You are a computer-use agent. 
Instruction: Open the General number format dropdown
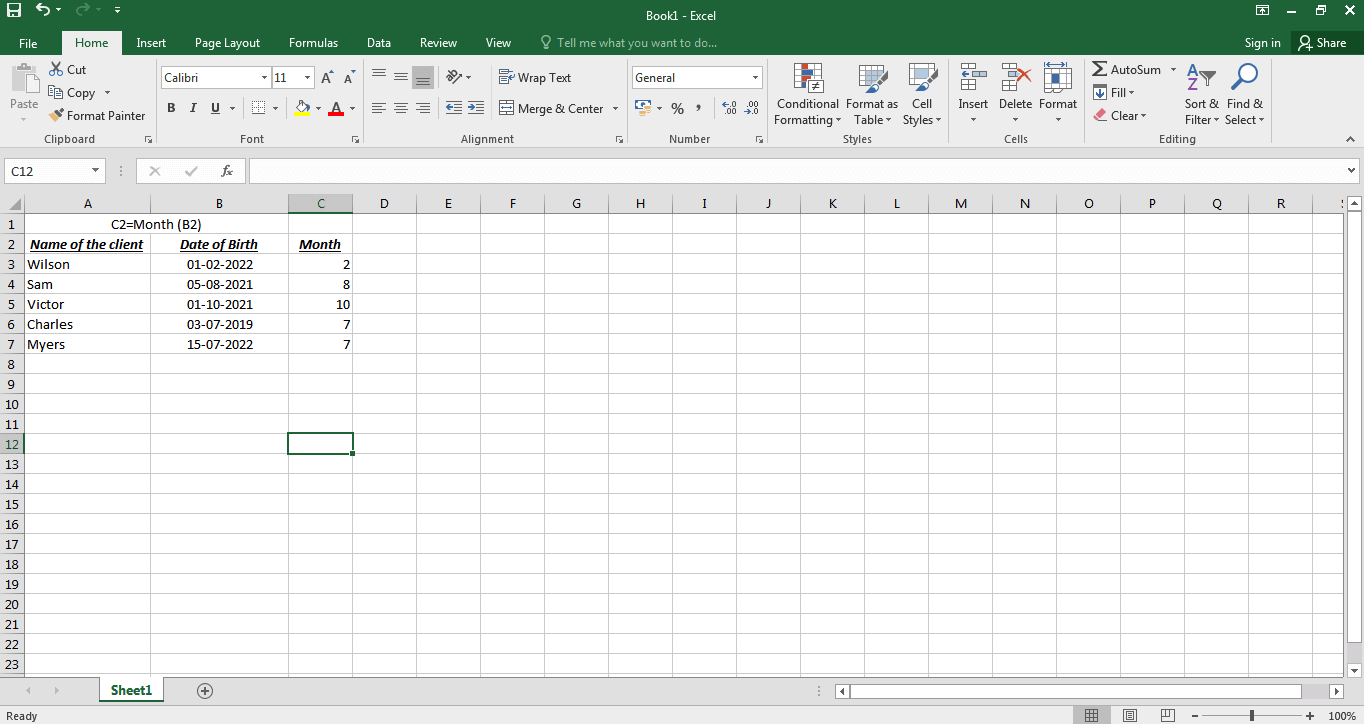click(756, 77)
